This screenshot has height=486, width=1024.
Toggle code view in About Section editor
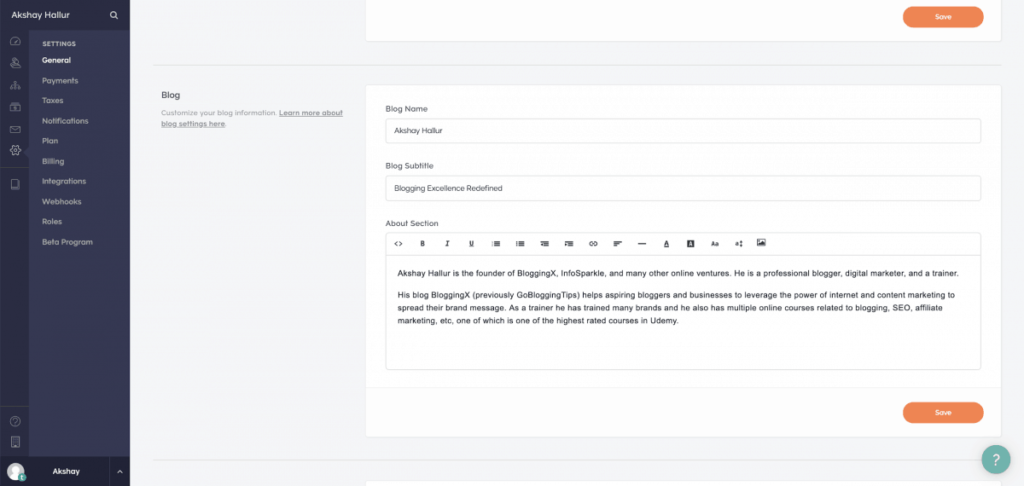coord(398,244)
